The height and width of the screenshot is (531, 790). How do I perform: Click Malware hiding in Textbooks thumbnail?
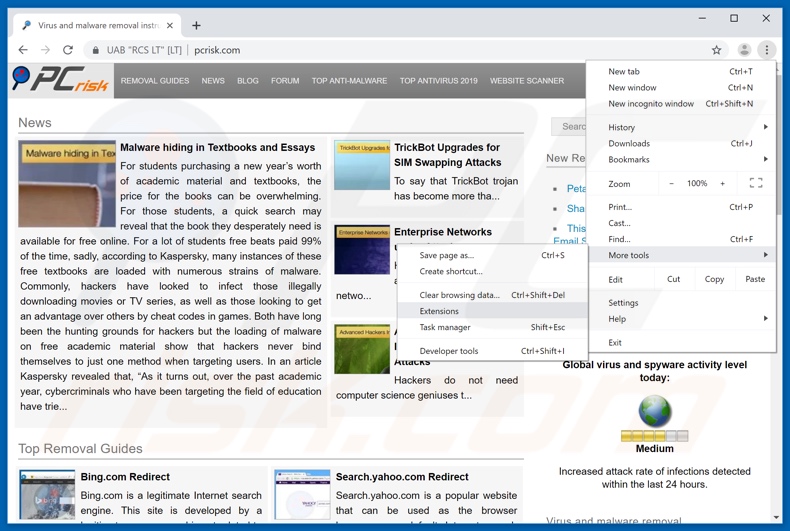pyautogui.click(x=67, y=184)
